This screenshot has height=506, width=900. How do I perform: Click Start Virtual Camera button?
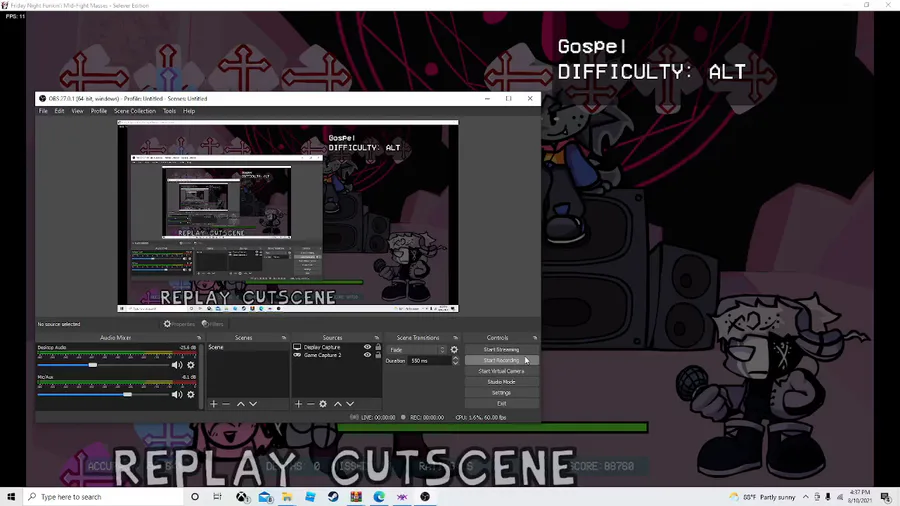pyautogui.click(x=501, y=371)
